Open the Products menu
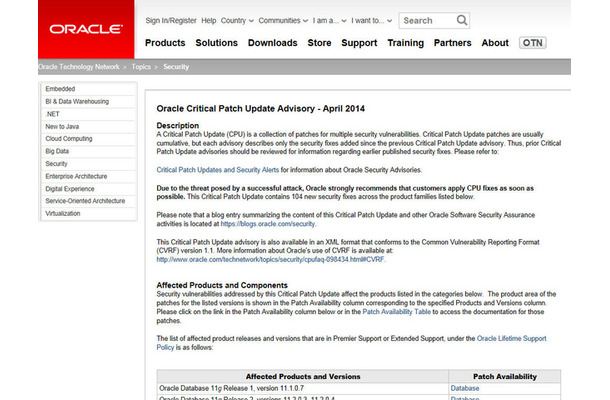Screen dimensions: 610x400 pos(164,43)
